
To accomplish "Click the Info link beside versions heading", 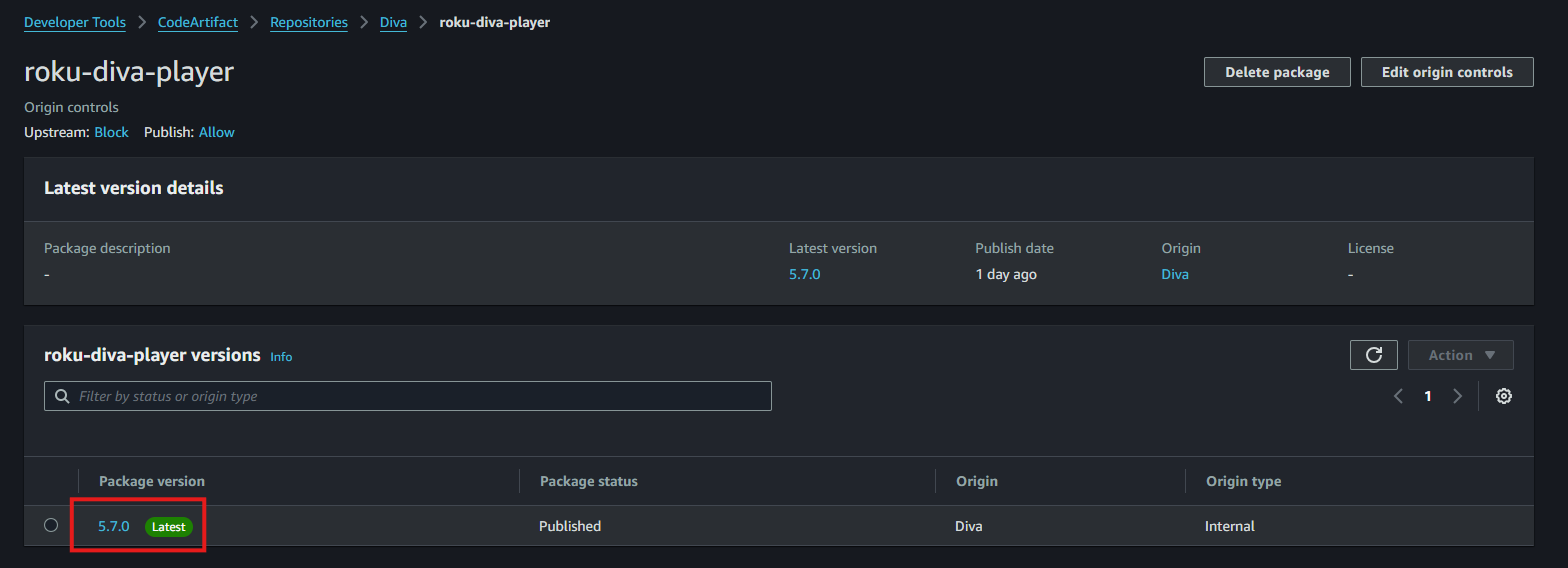I will (x=281, y=357).
